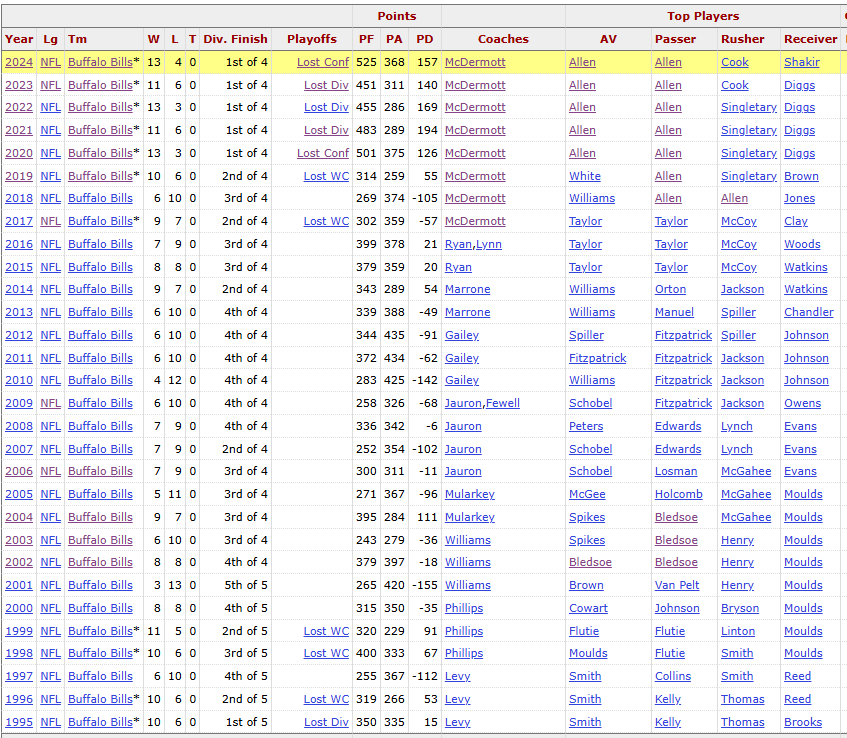Sort by Div. Finish column header
Image resolution: width=847 pixels, height=738 pixels.
[x=235, y=39]
